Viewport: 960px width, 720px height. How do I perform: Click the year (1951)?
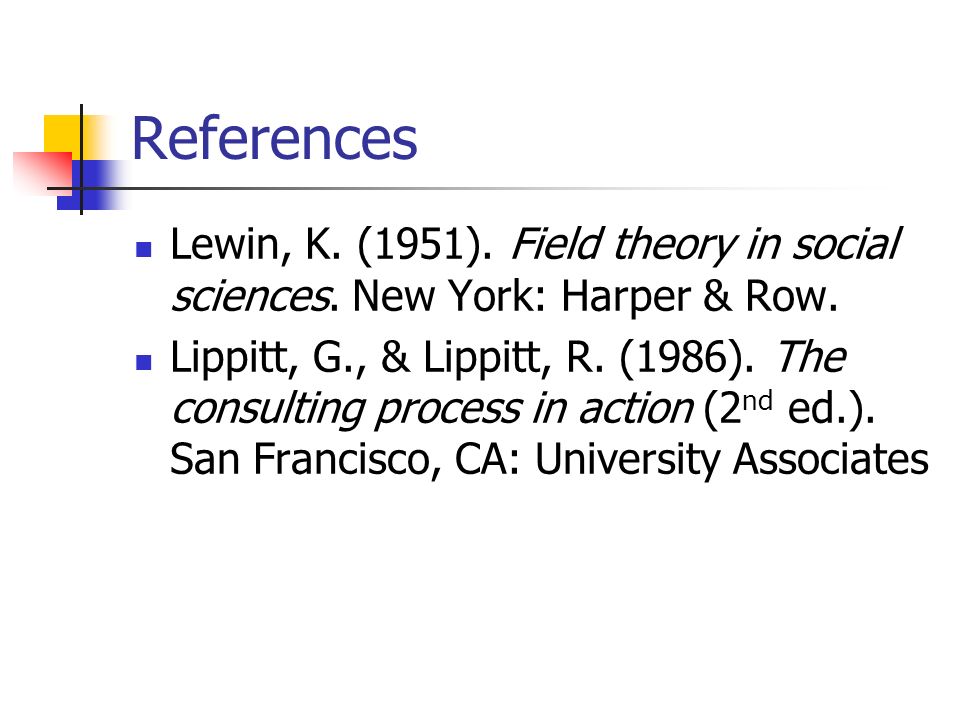tap(425, 246)
